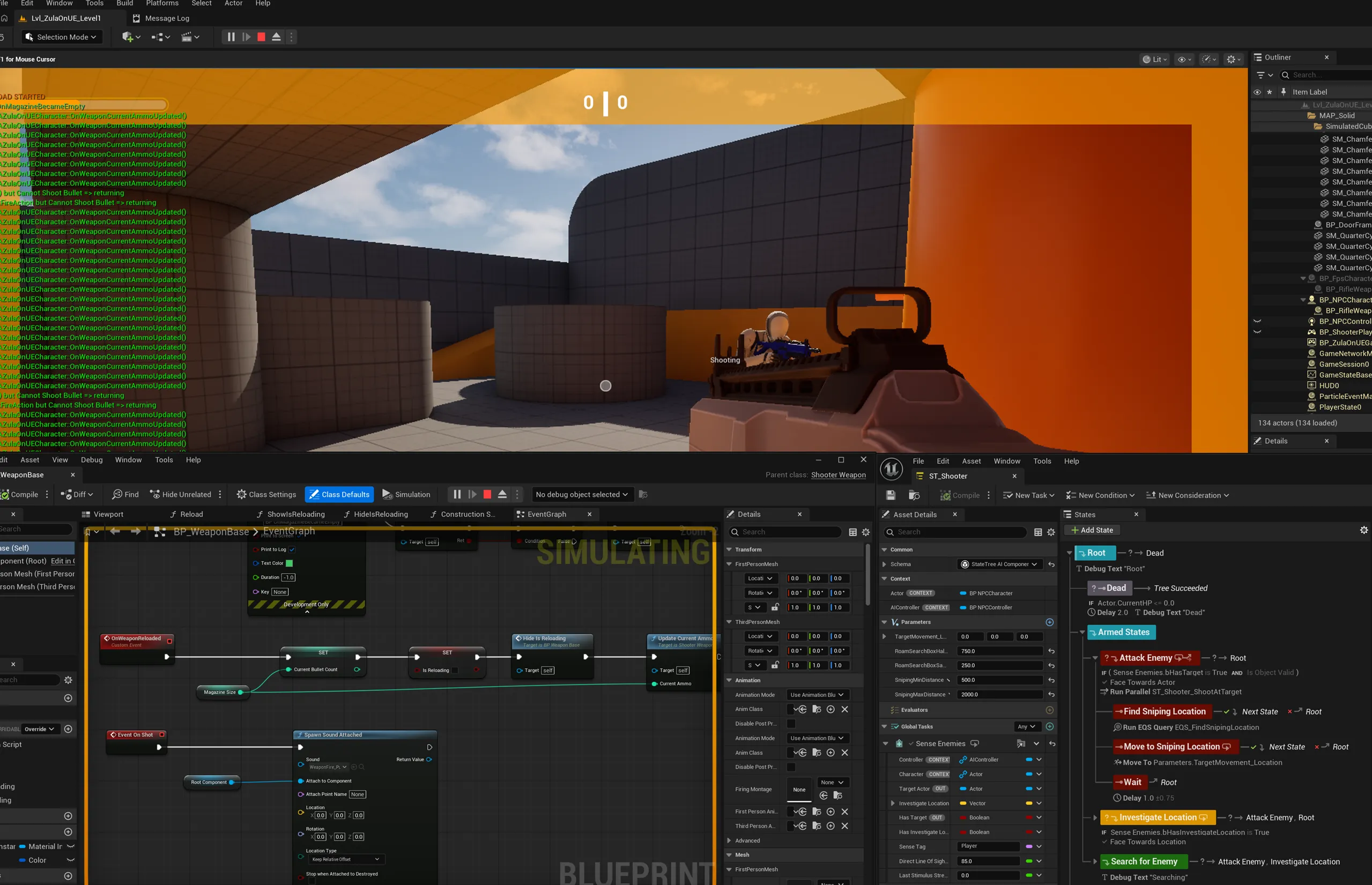The height and width of the screenshot is (885, 1372).
Task: Select Find Sniping Location state
Action: tap(1163, 711)
